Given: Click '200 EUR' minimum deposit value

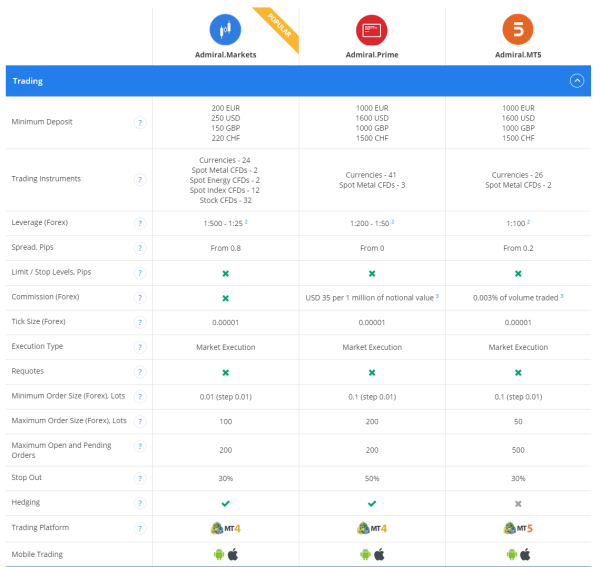Looking at the screenshot, I should tap(225, 108).
